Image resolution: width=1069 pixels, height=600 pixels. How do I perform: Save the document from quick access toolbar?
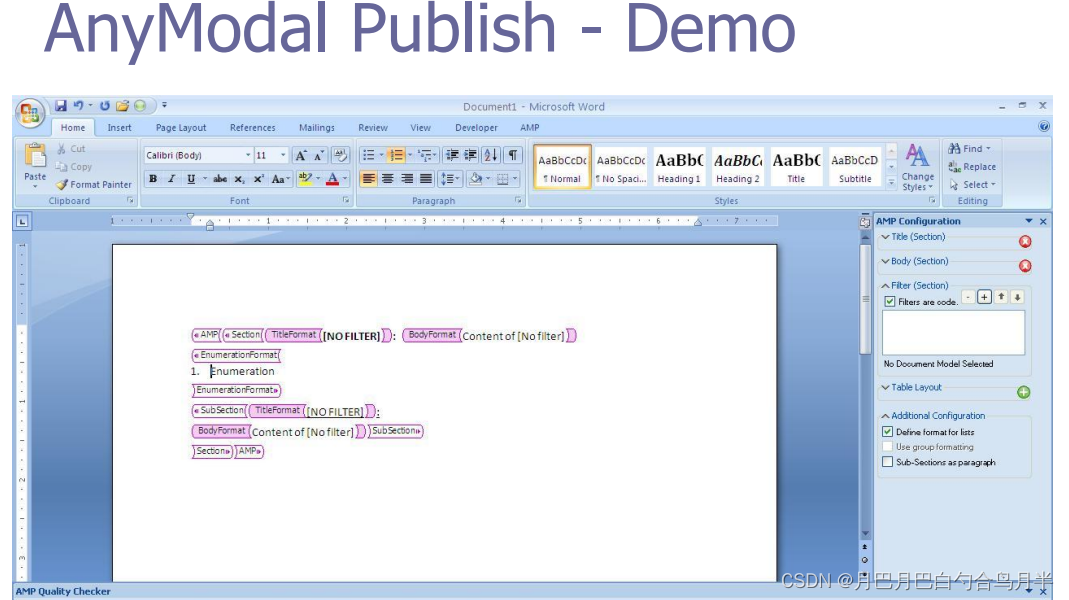[x=61, y=106]
